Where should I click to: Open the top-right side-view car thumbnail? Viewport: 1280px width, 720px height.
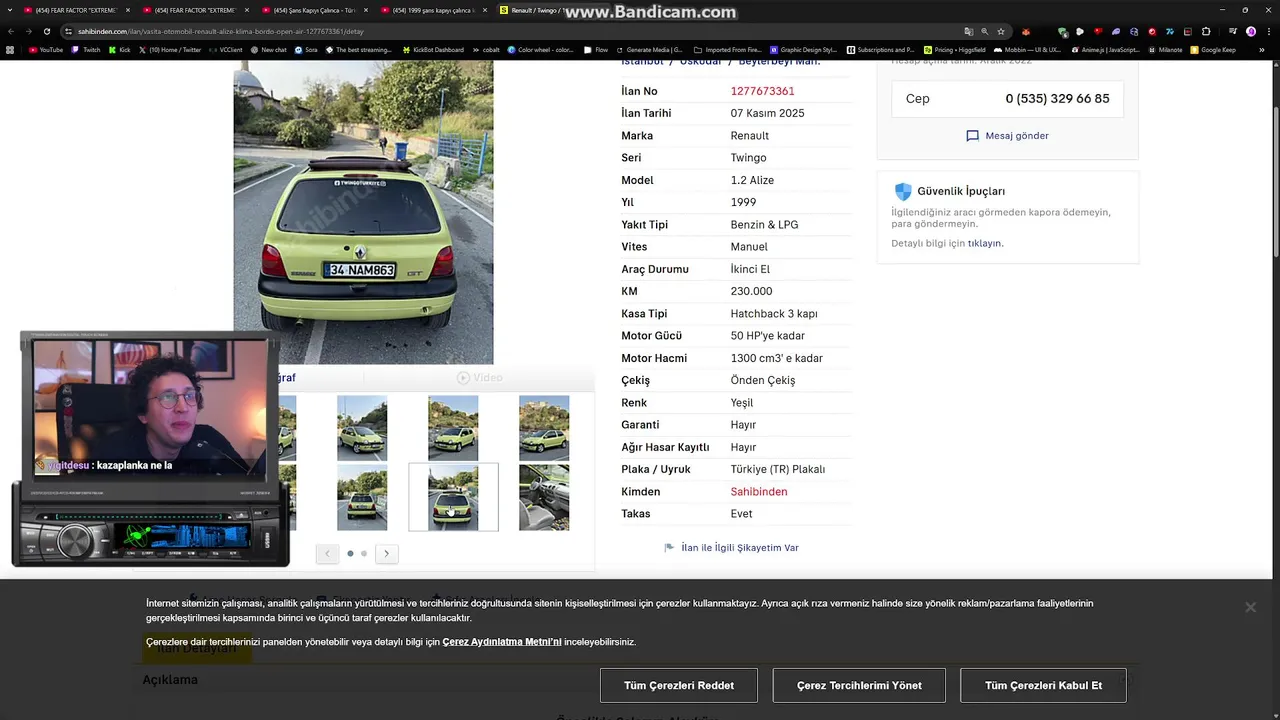[x=544, y=428]
